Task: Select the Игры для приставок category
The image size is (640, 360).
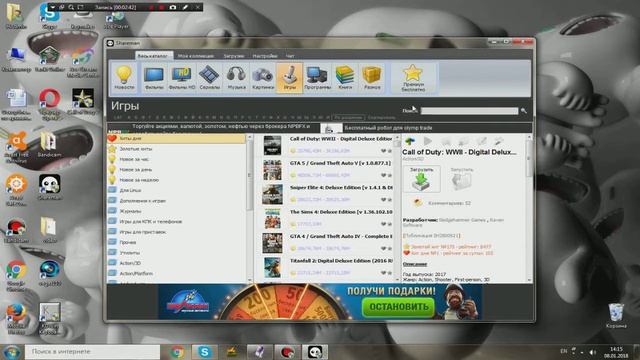Action: tap(176, 232)
